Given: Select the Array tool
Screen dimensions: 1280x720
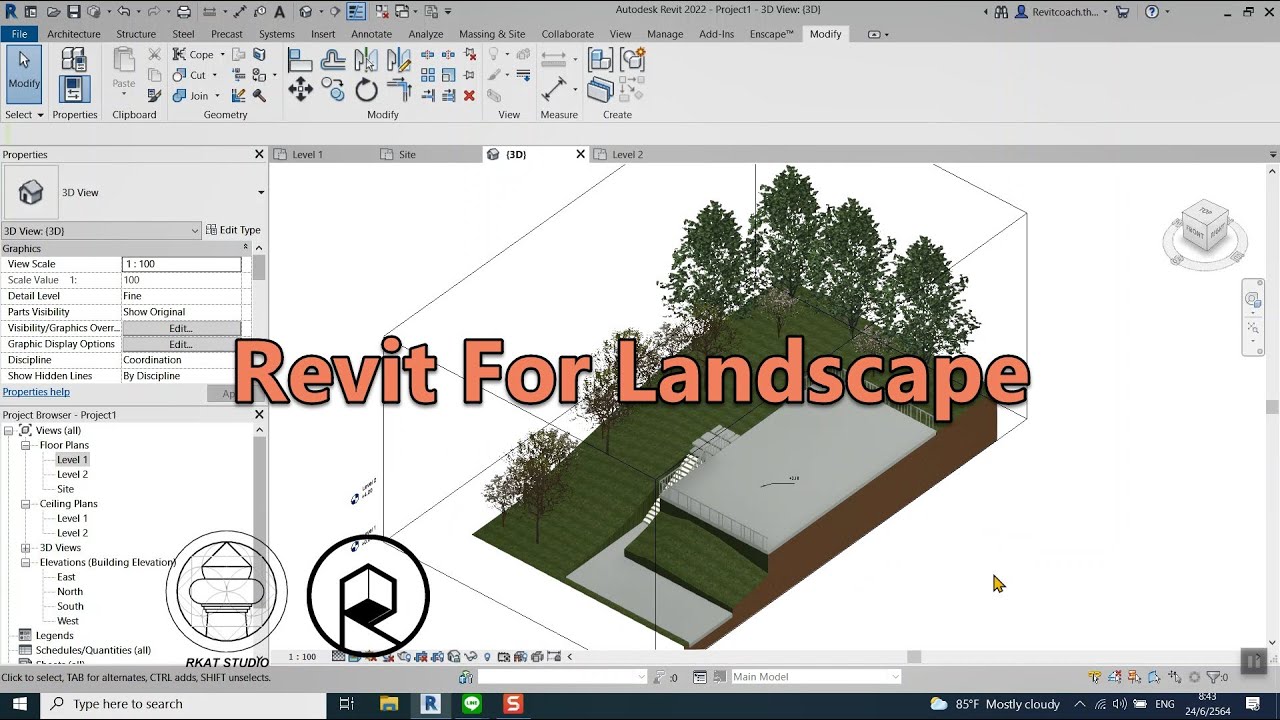Looking at the screenshot, I should [x=428, y=75].
